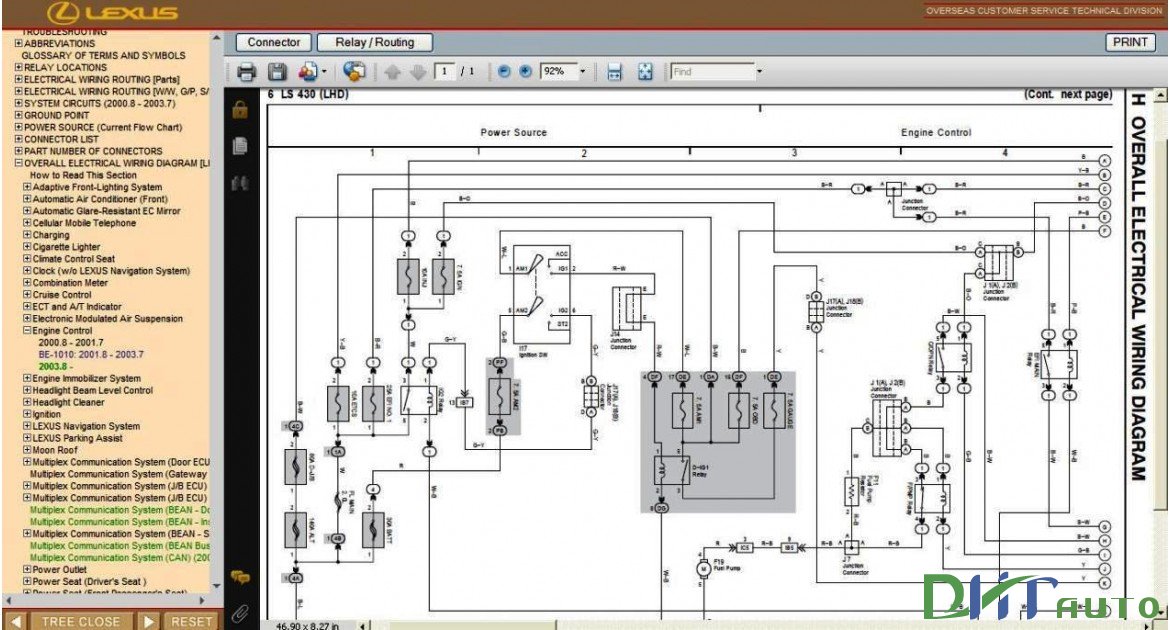
Task: Click the right arrow beside RESET
Action: [148, 621]
